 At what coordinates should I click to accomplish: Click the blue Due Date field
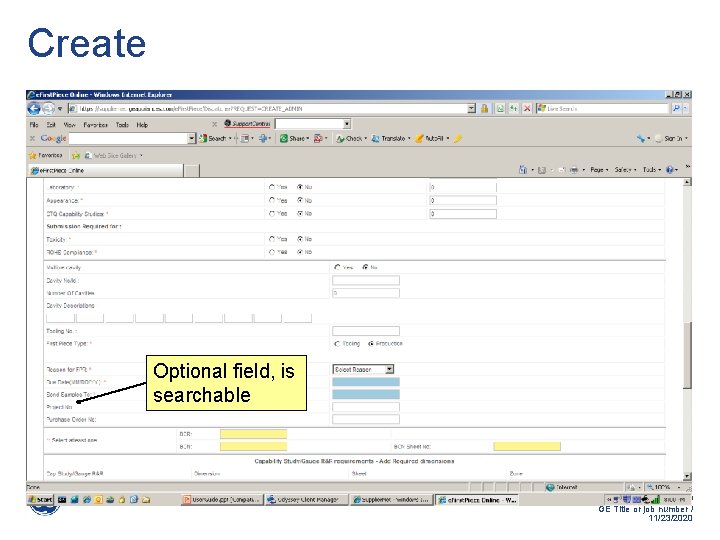pyautogui.click(x=366, y=382)
